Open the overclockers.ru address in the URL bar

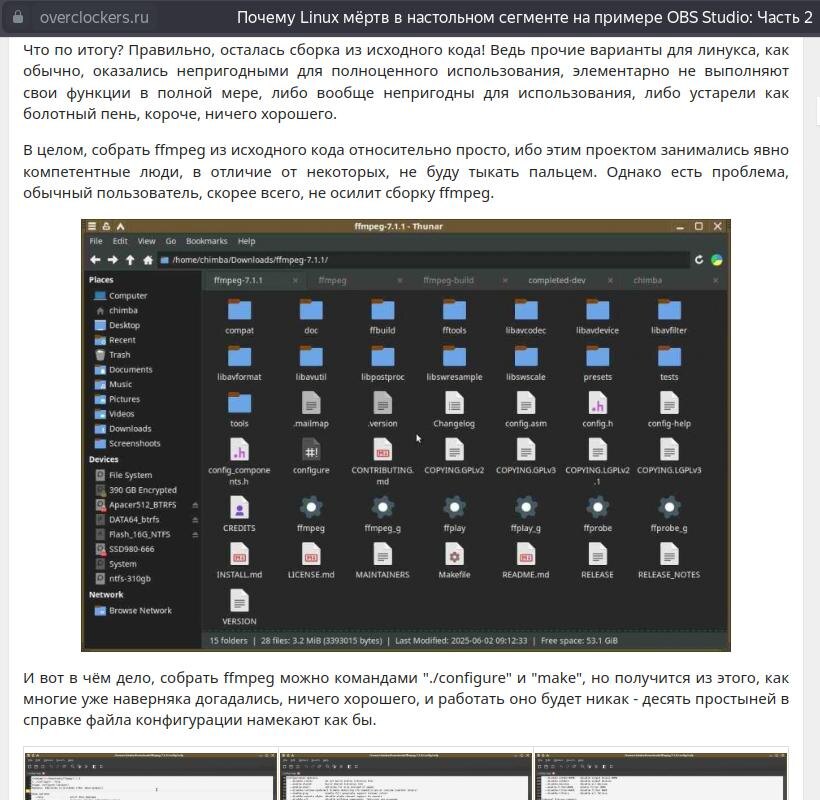(94, 17)
